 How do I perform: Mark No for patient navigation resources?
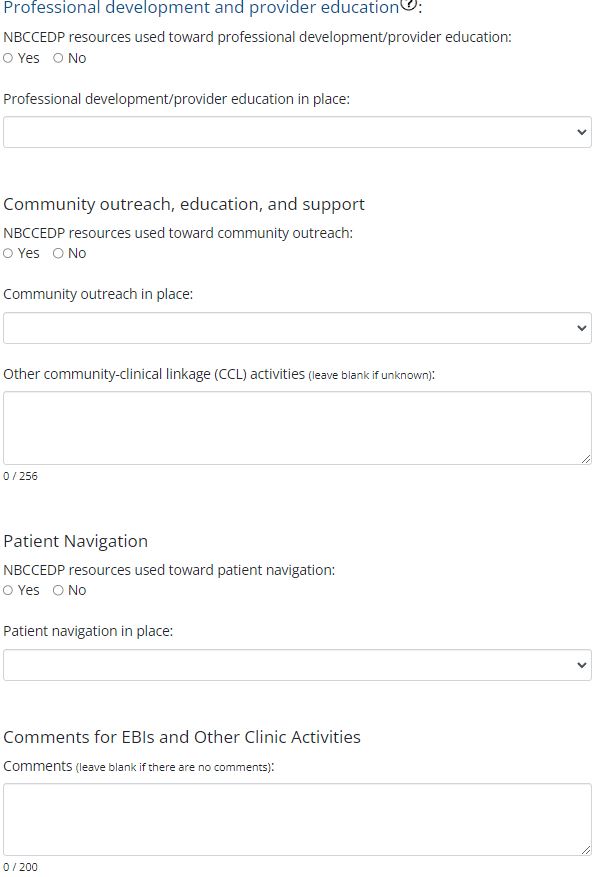click(58, 591)
